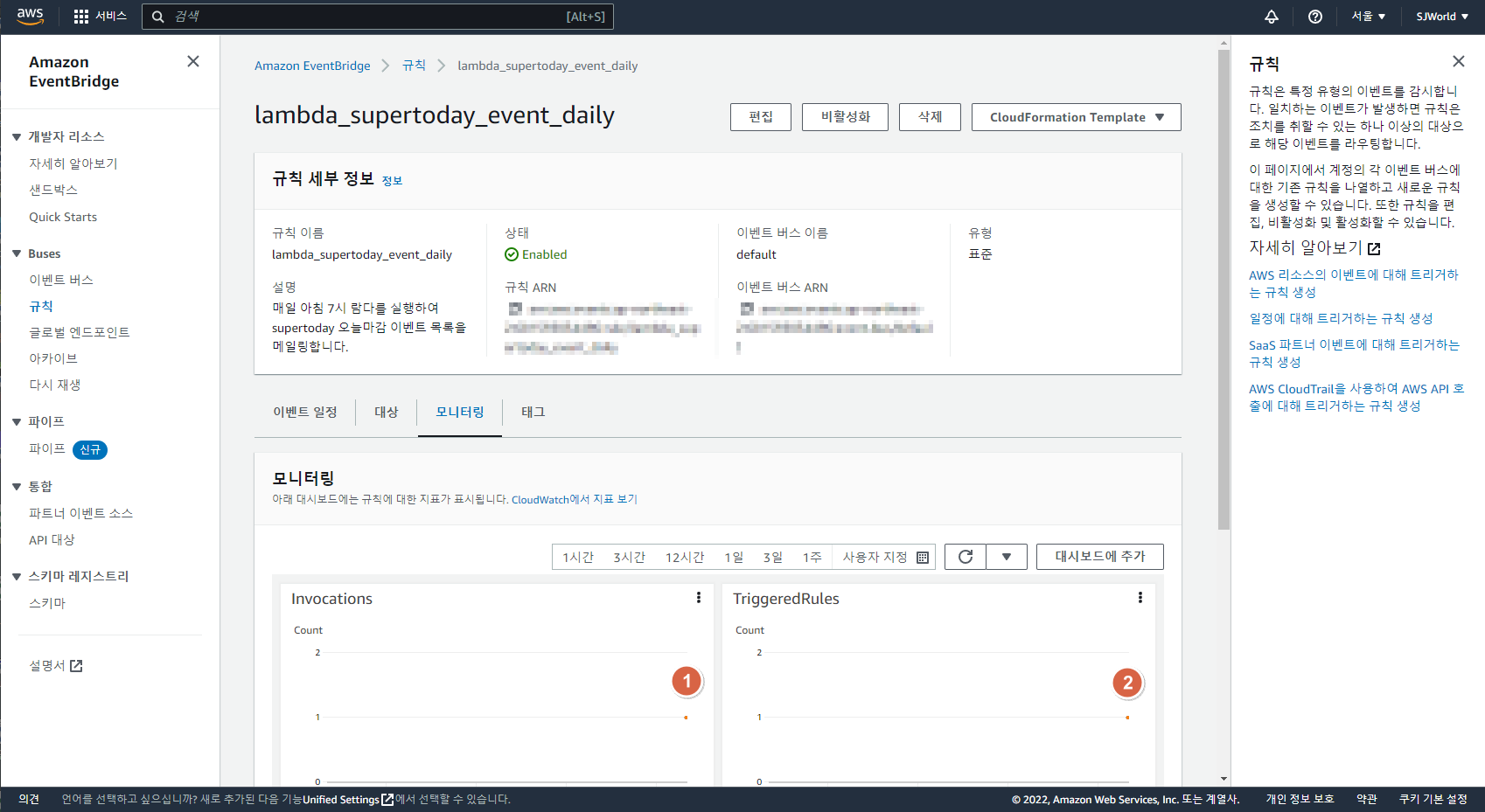Open the CloudFormation Template dropdown
The height and width of the screenshot is (812, 1485).
[x=1077, y=117]
